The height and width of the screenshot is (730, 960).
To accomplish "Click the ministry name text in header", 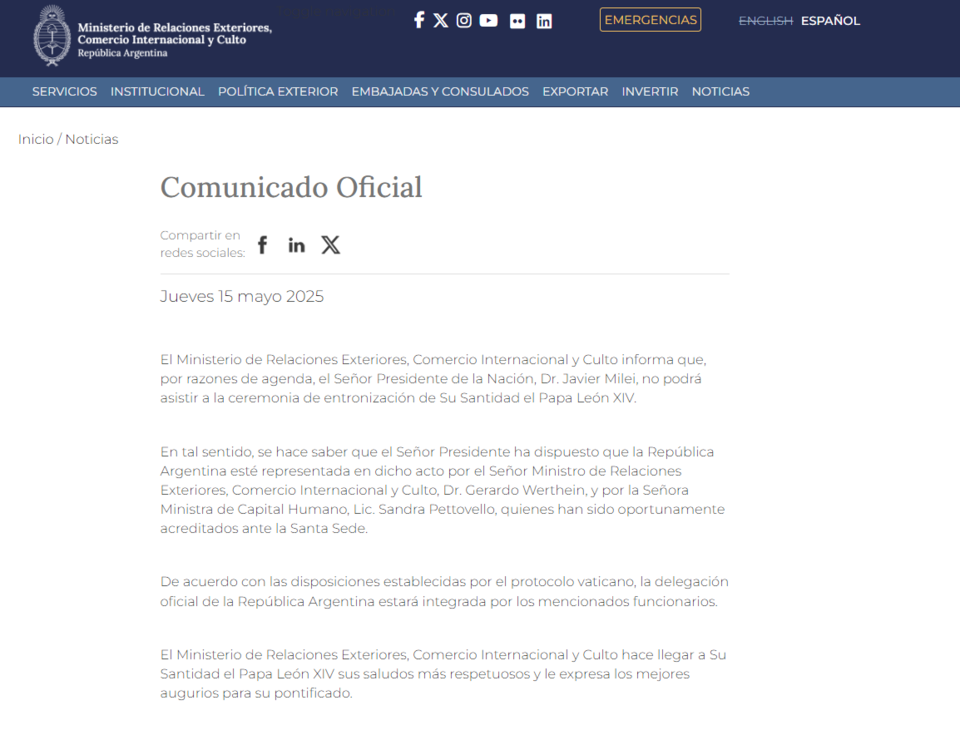I will (174, 34).
